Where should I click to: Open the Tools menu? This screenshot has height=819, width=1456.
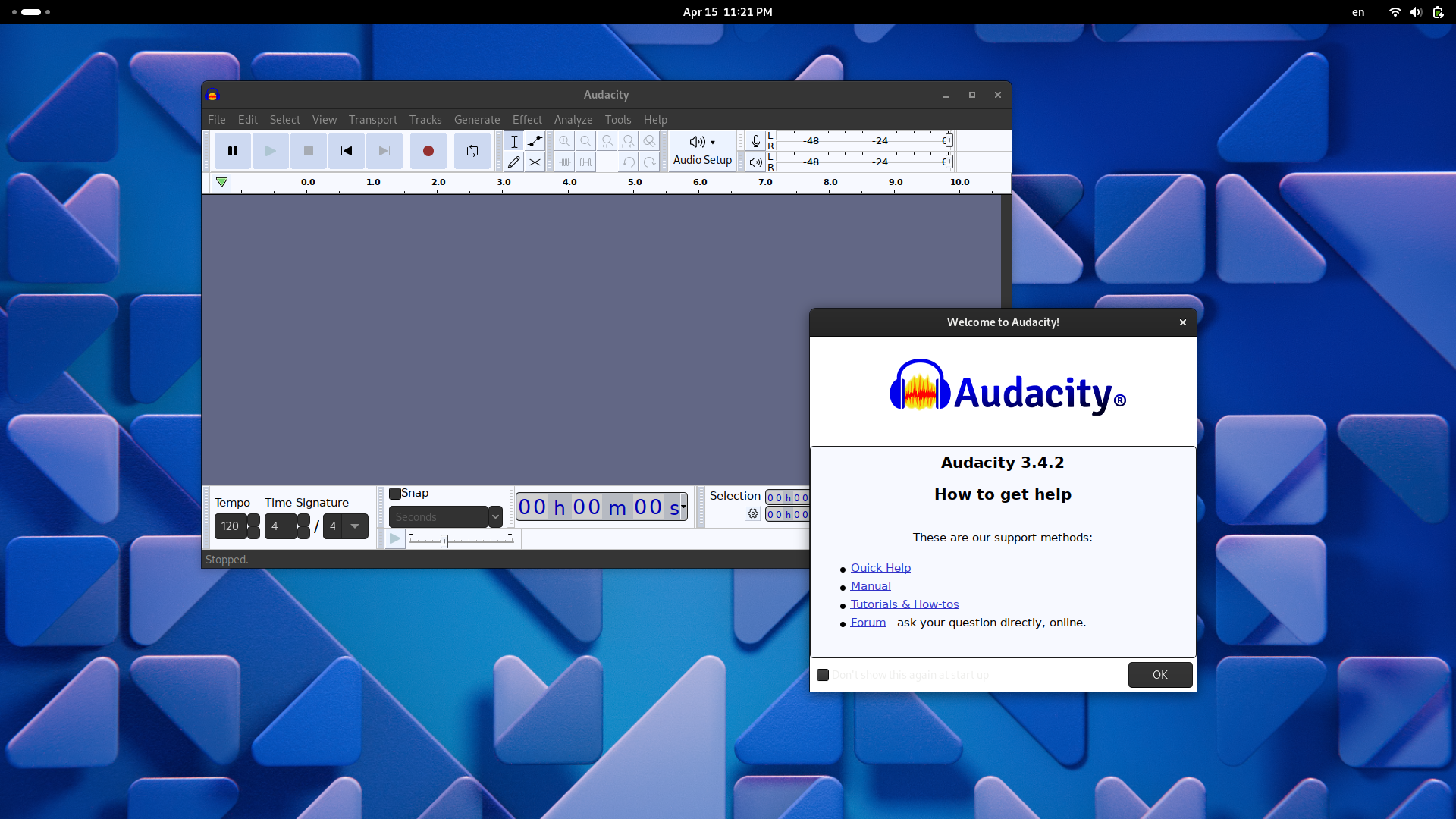point(618,120)
